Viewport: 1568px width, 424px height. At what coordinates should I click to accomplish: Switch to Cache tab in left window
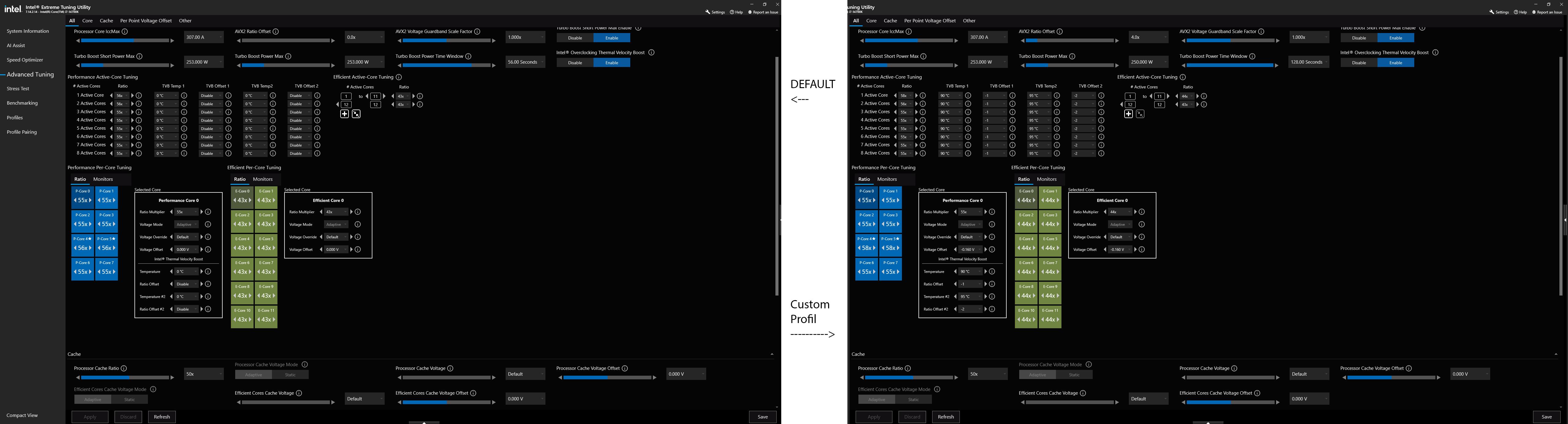(x=107, y=21)
